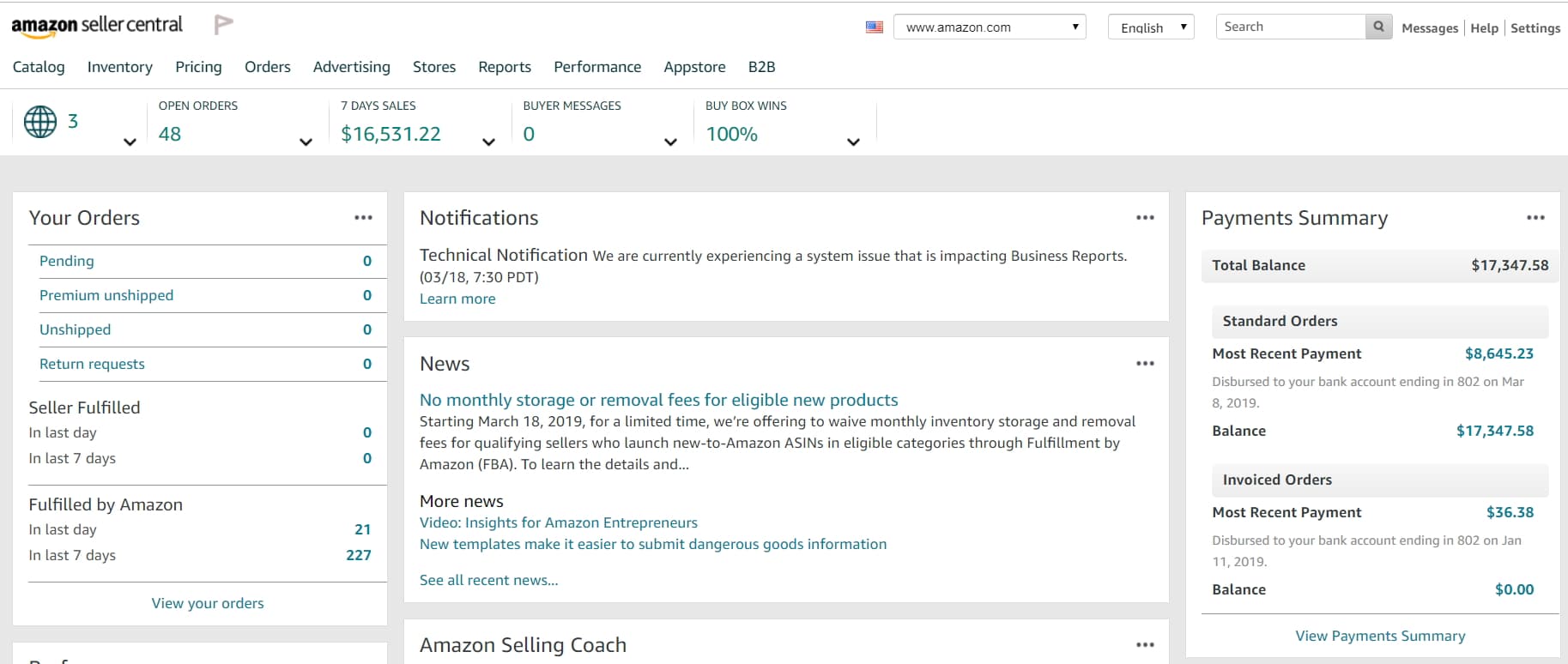This screenshot has height=664, width=1568.
Task: Open Notifications widget options menu
Action: (1145, 218)
